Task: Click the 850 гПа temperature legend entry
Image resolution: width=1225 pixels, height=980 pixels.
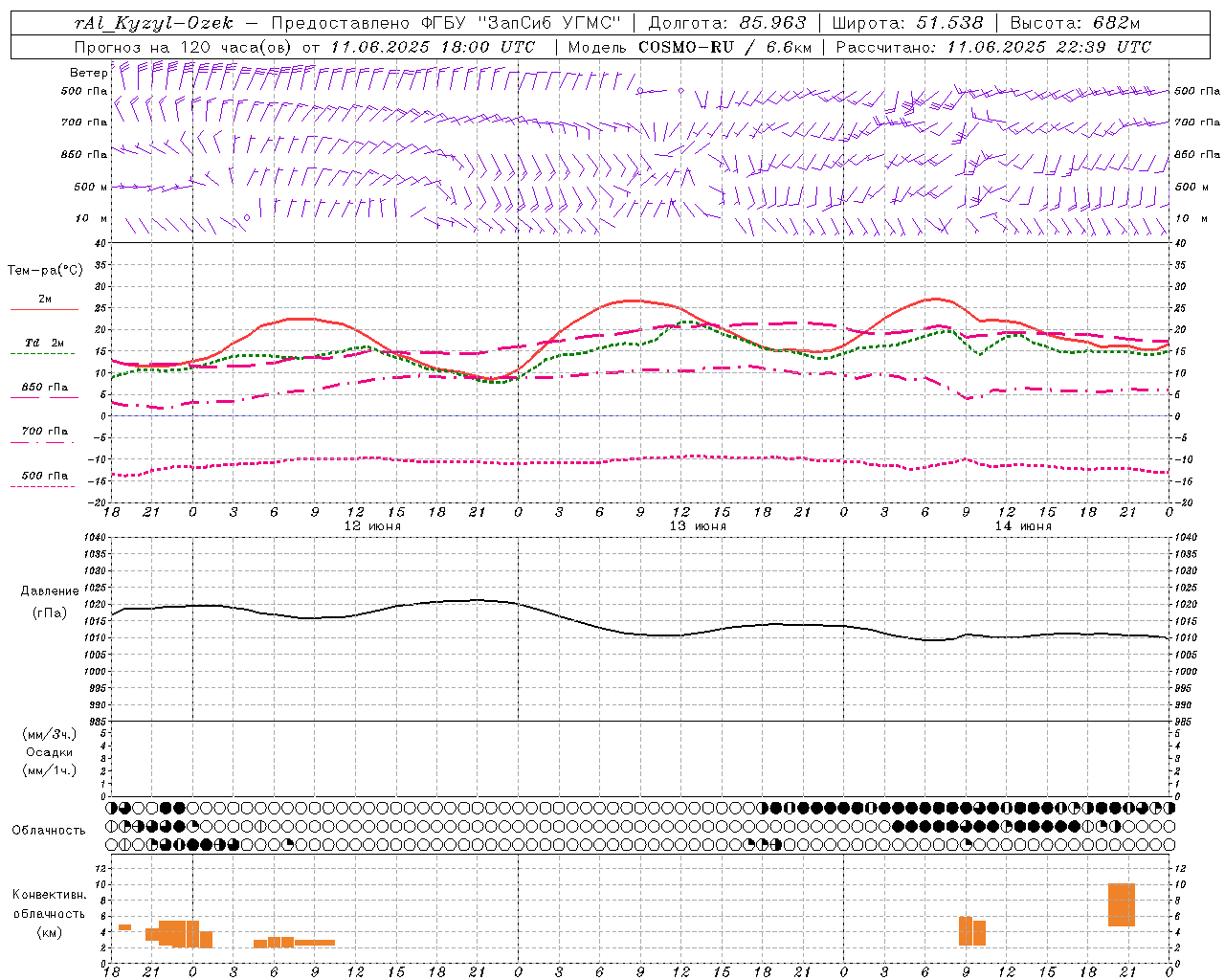Action: pos(45,387)
